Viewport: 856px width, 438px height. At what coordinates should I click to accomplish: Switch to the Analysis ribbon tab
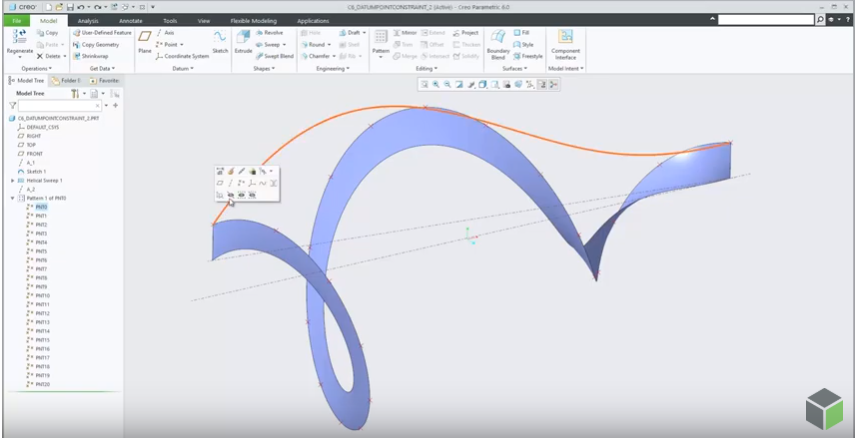click(88, 20)
